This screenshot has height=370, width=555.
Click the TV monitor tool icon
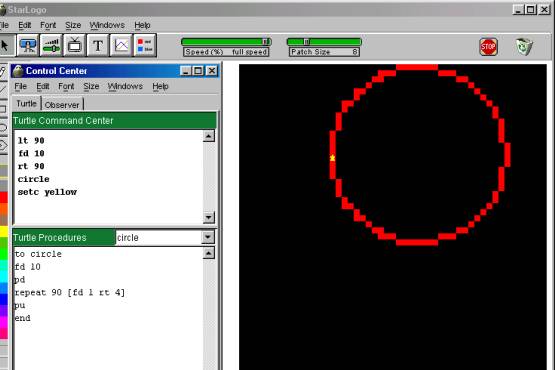click(x=75, y=45)
